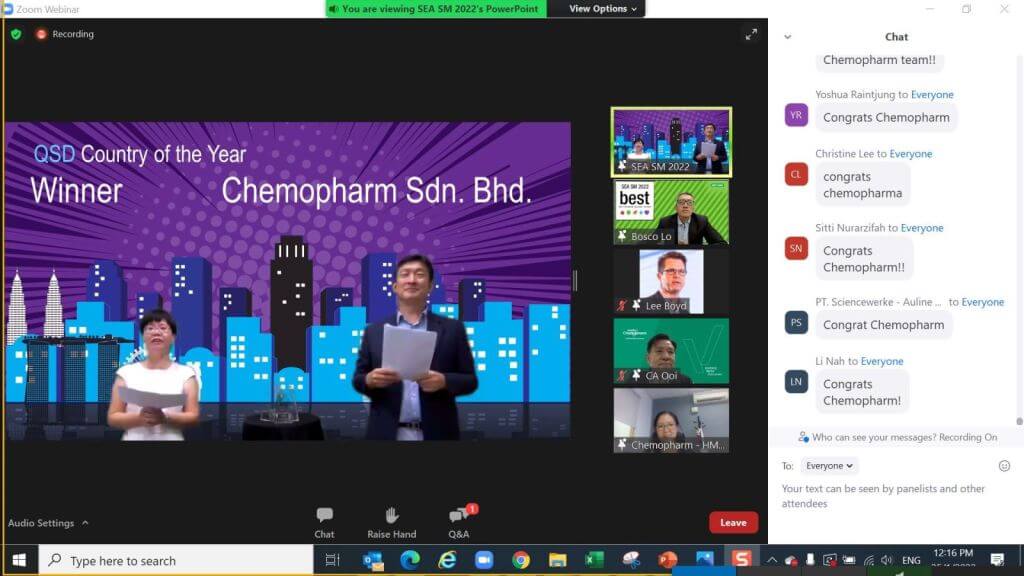Select the Everyone link in Yoshua Raintjung's message
1024x576 pixels.
[932, 94]
